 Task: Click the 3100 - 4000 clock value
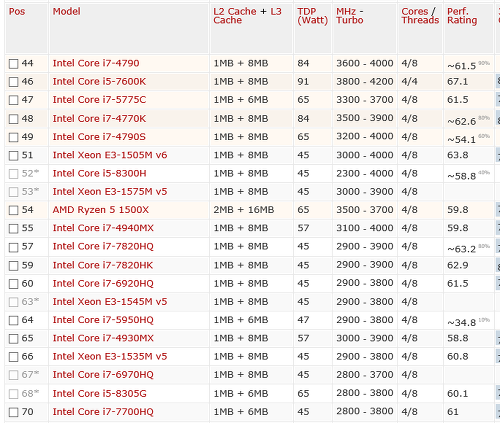(365, 228)
